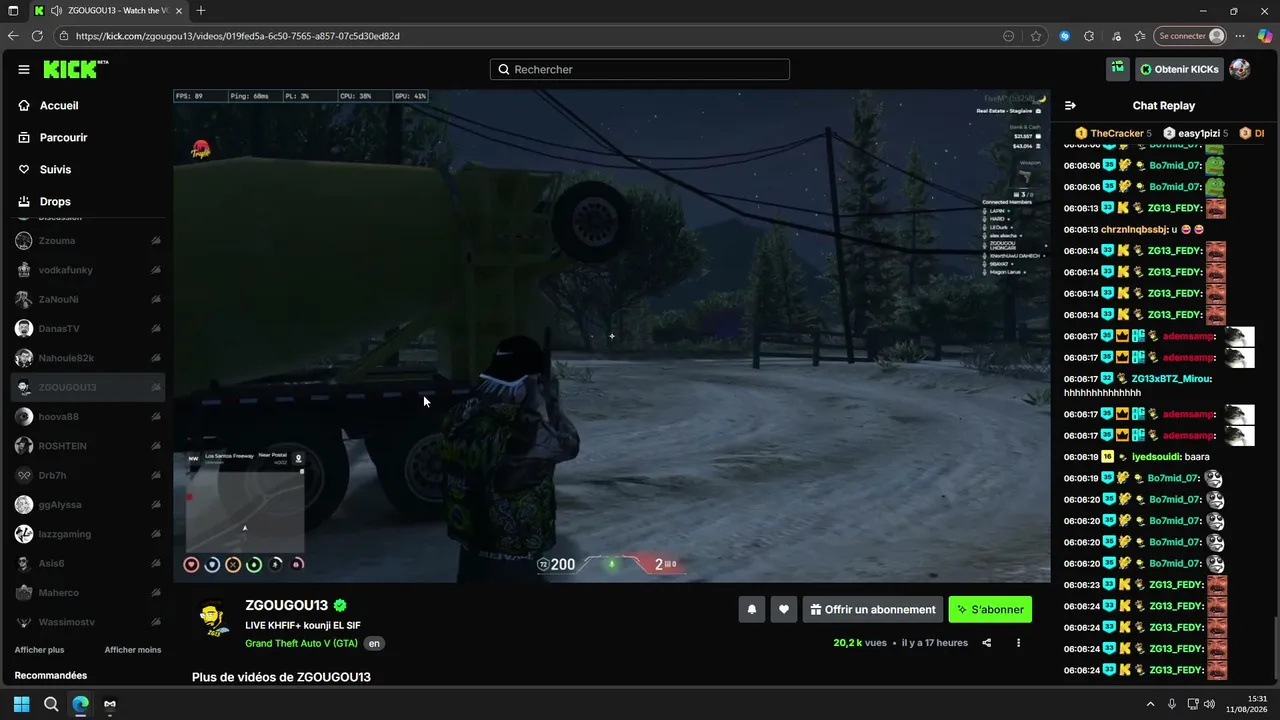The width and height of the screenshot is (1280, 720).
Task: Click Se connecter profile button in browser
Action: [1190, 36]
